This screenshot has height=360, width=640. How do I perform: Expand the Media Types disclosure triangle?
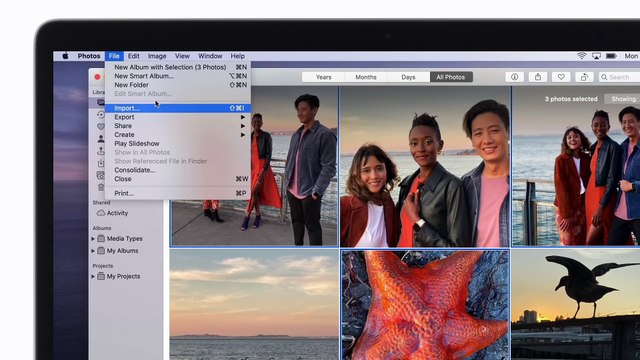pos(93,239)
